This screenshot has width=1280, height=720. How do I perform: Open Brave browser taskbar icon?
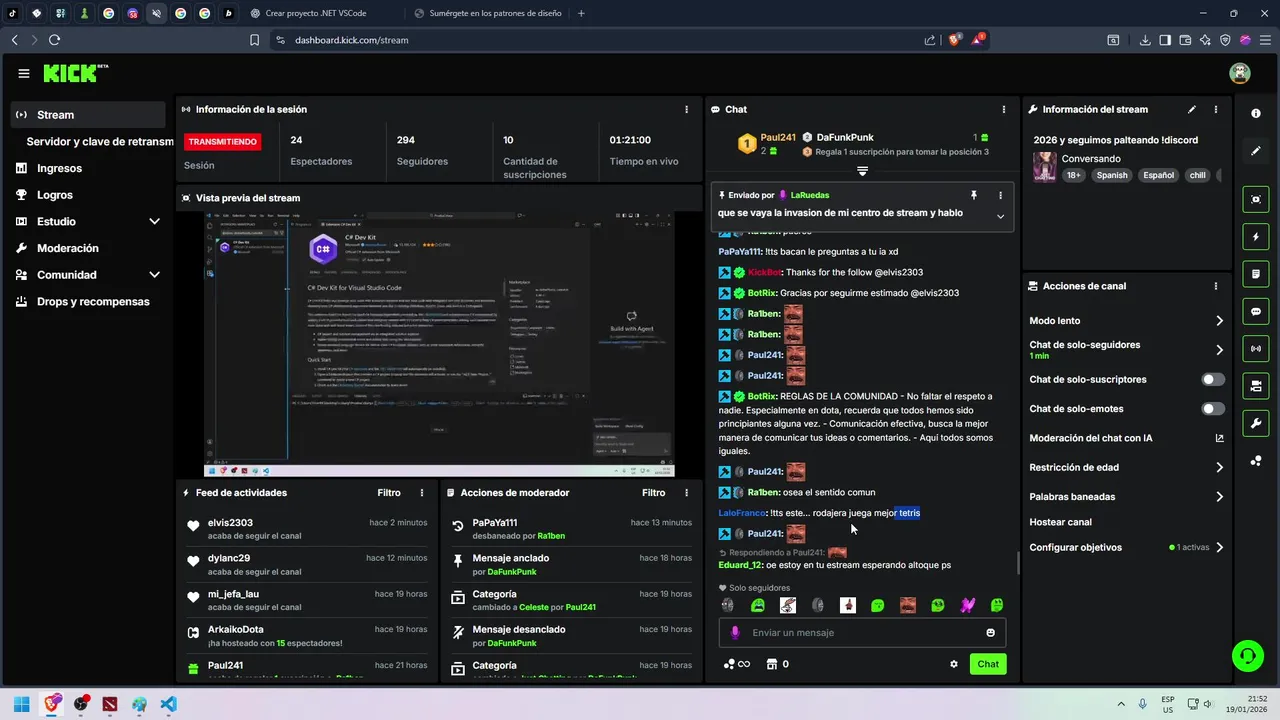tap(51, 704)
